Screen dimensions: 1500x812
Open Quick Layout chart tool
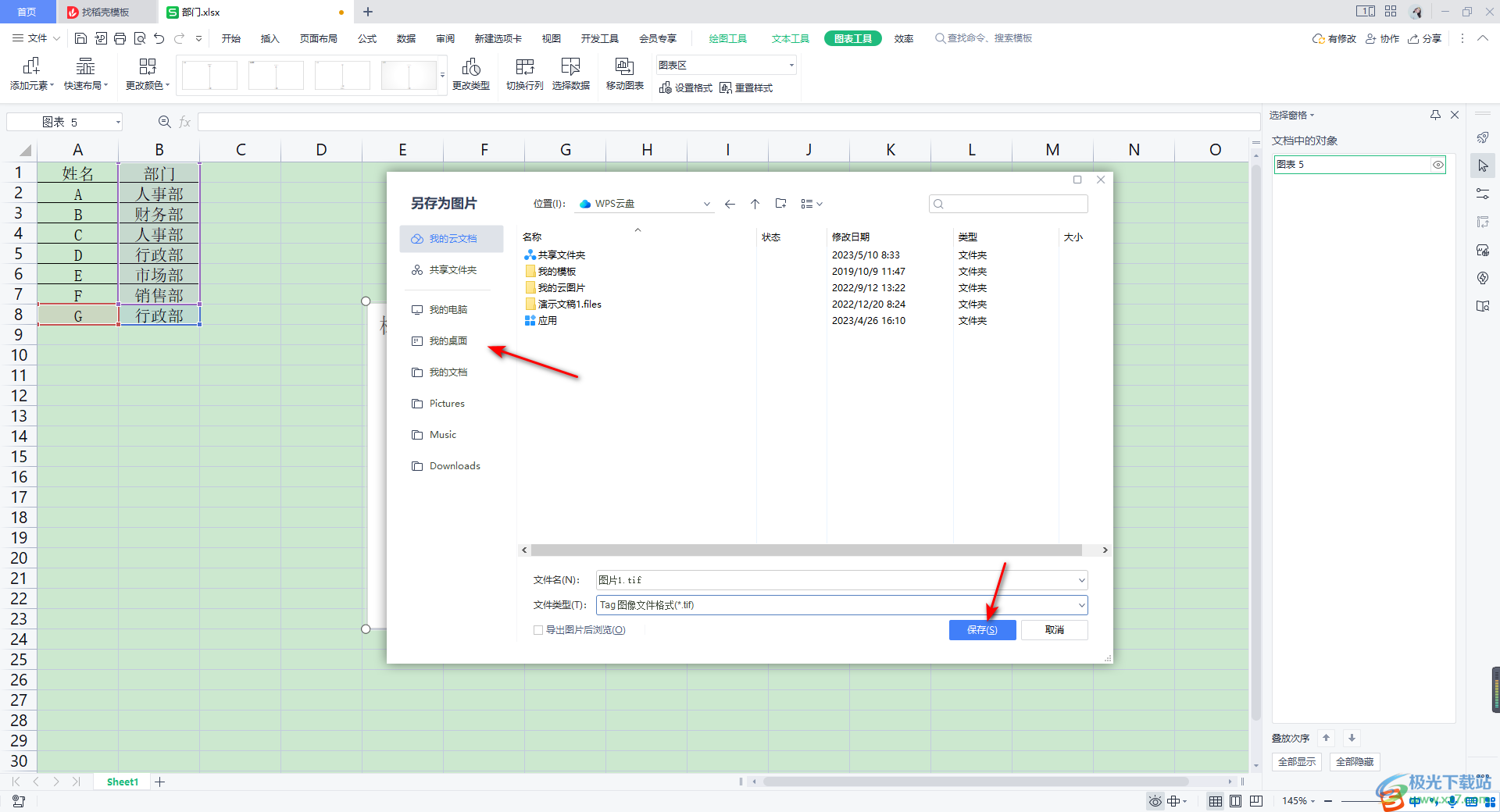pyautogui.click(x=86, y=75)
